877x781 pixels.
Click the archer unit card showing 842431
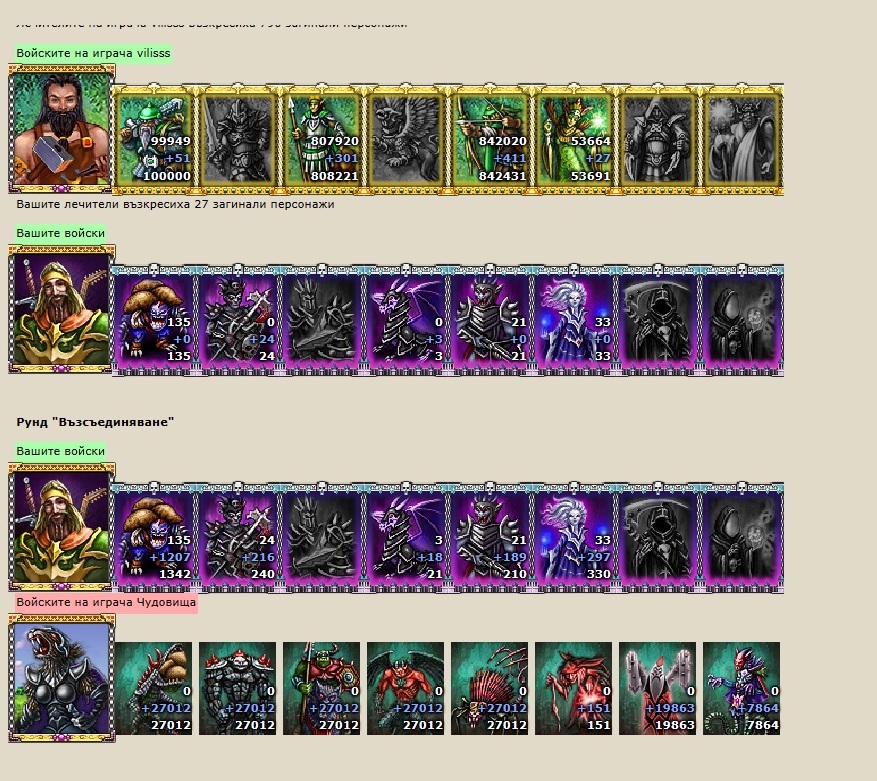pyautogui.click(x=489, y=139)
